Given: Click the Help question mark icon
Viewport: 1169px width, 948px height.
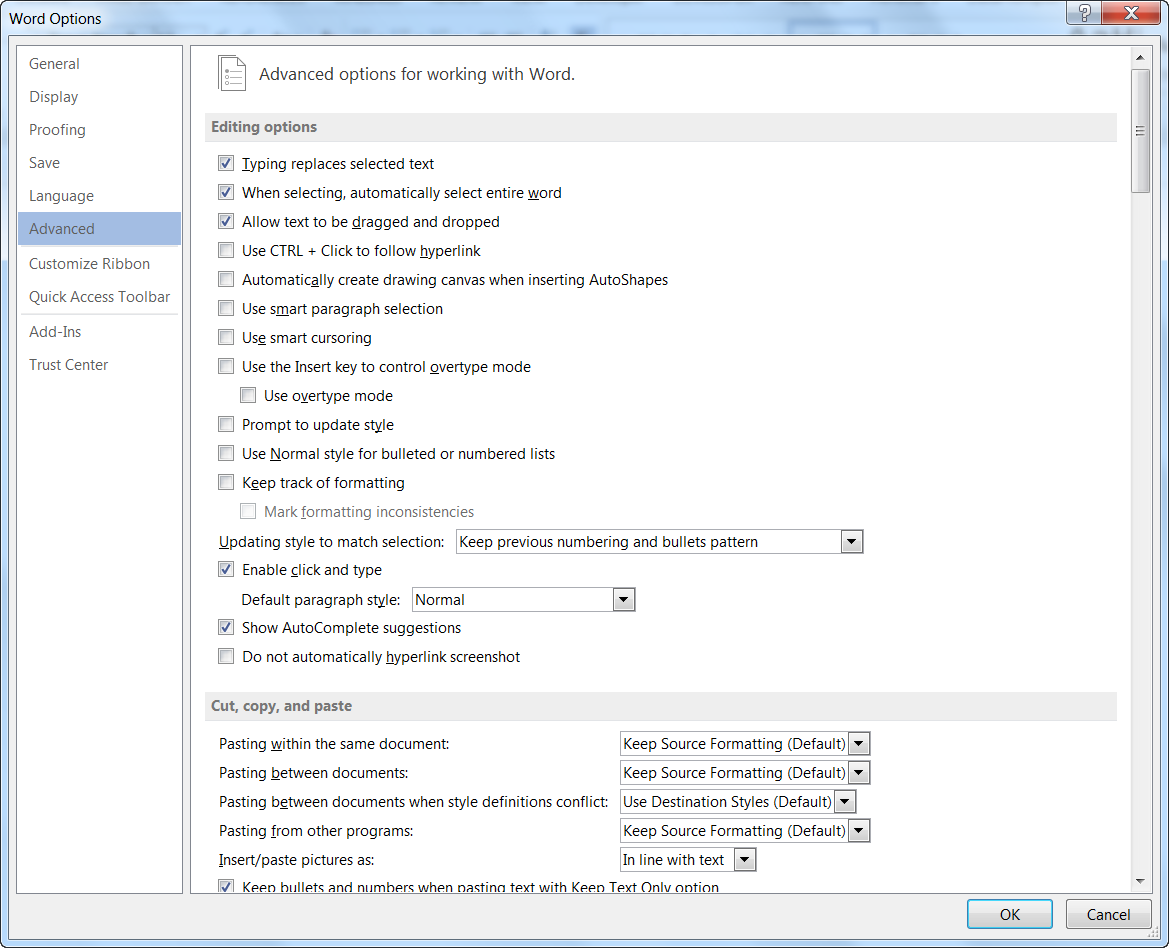Looking at the screenshot, I should (1084, 13).
